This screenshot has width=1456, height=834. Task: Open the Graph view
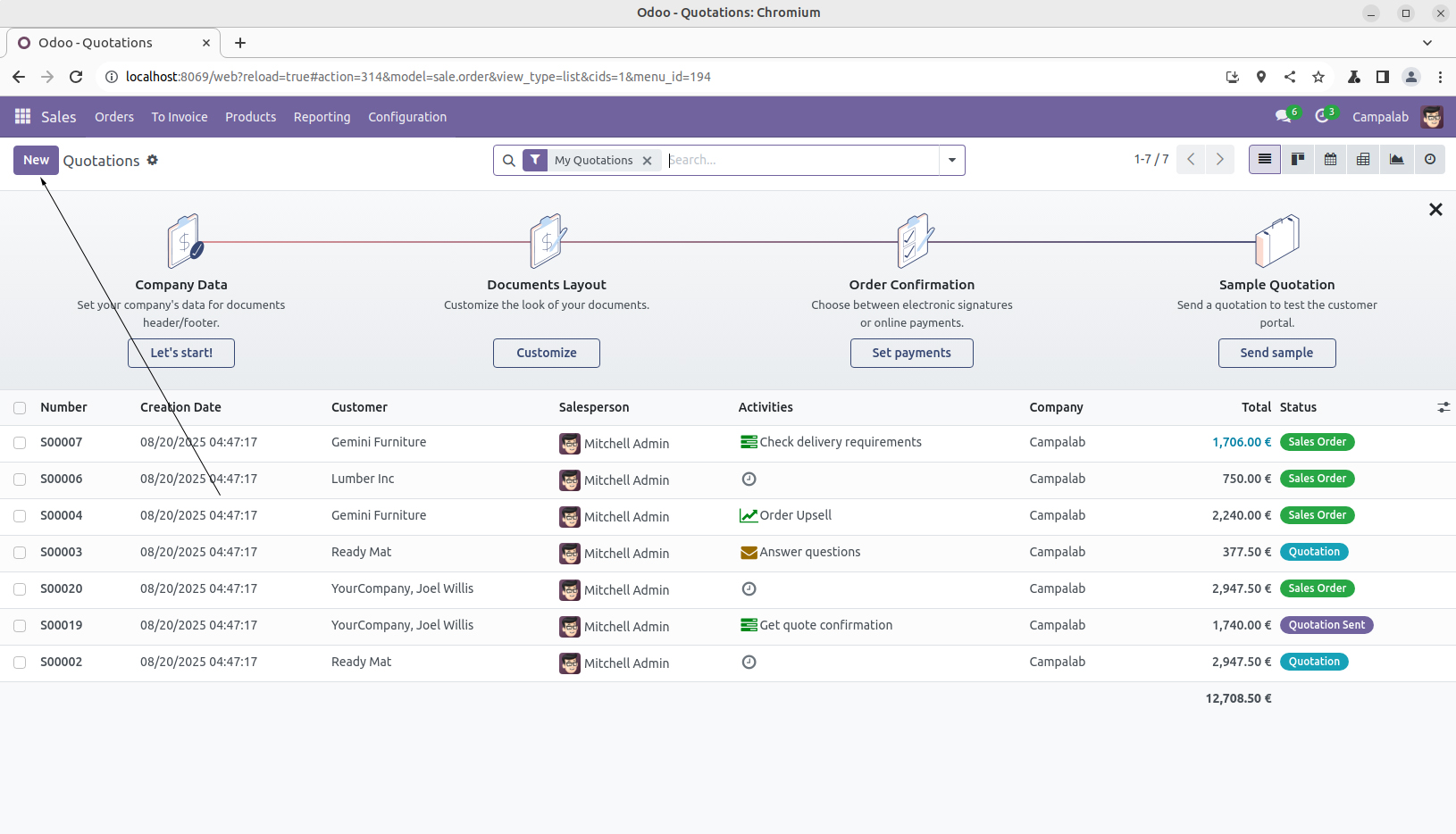(x=1396, y=160)
